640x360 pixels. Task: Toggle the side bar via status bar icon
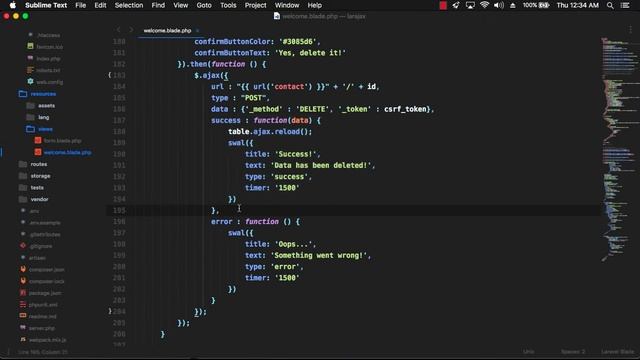[x=8, y=351]
